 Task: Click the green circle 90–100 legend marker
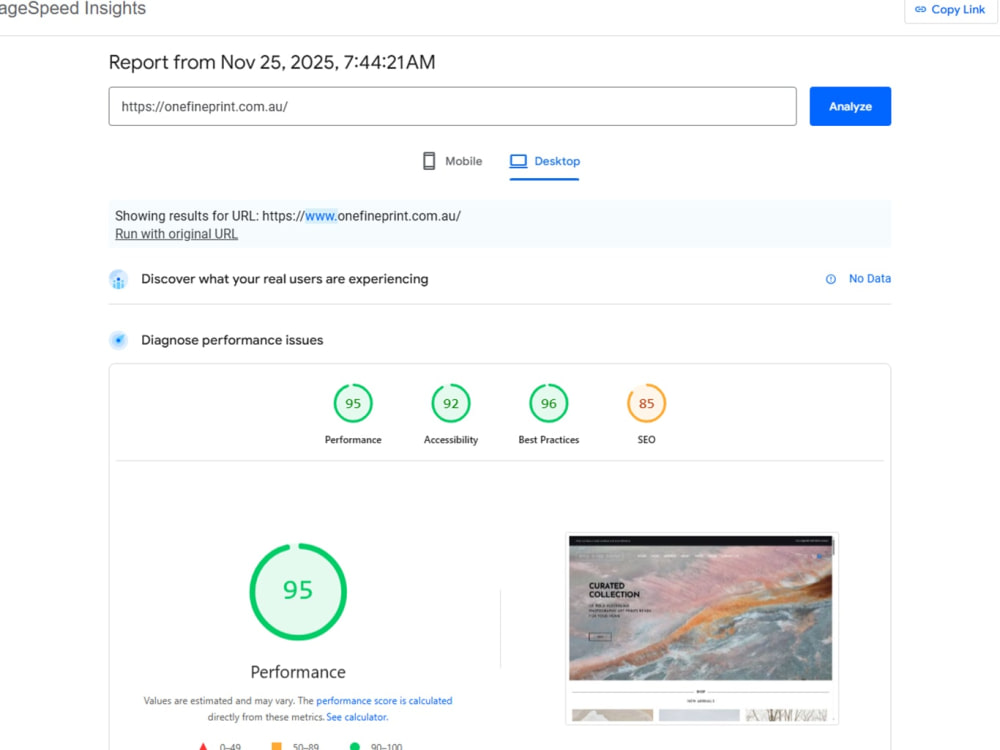355,746
